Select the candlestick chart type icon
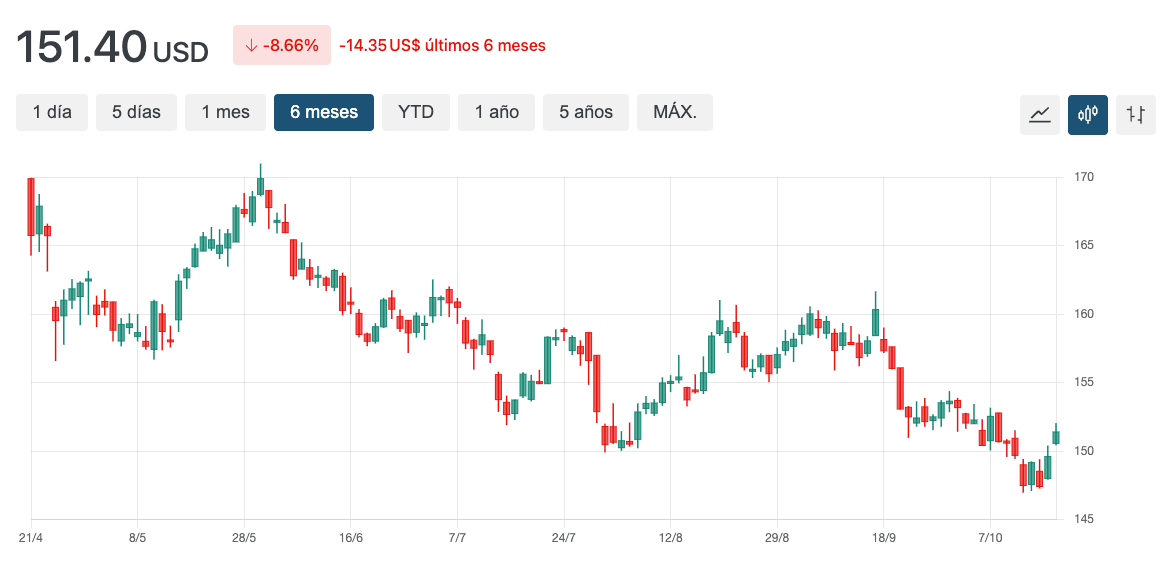The width and height of the screenshot is (1167, 565). (1087, 114)
